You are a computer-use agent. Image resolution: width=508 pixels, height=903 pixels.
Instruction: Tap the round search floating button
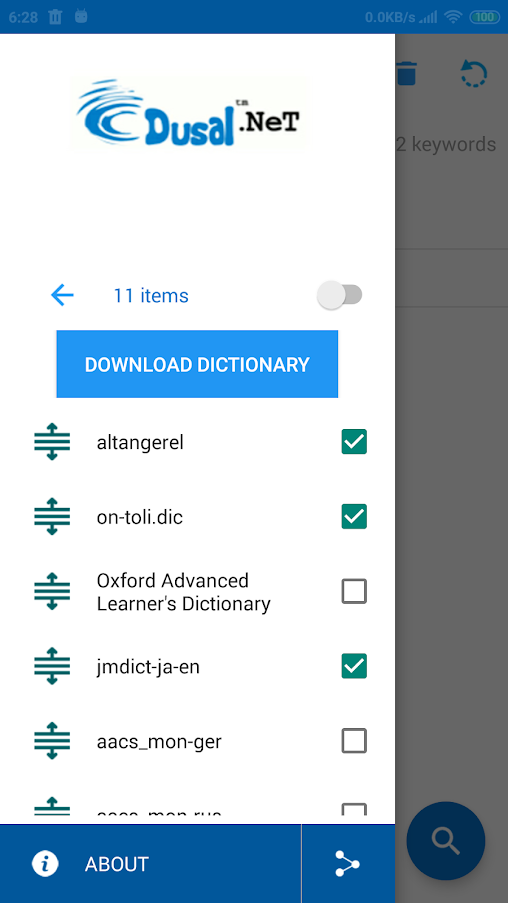coord(446,841)
